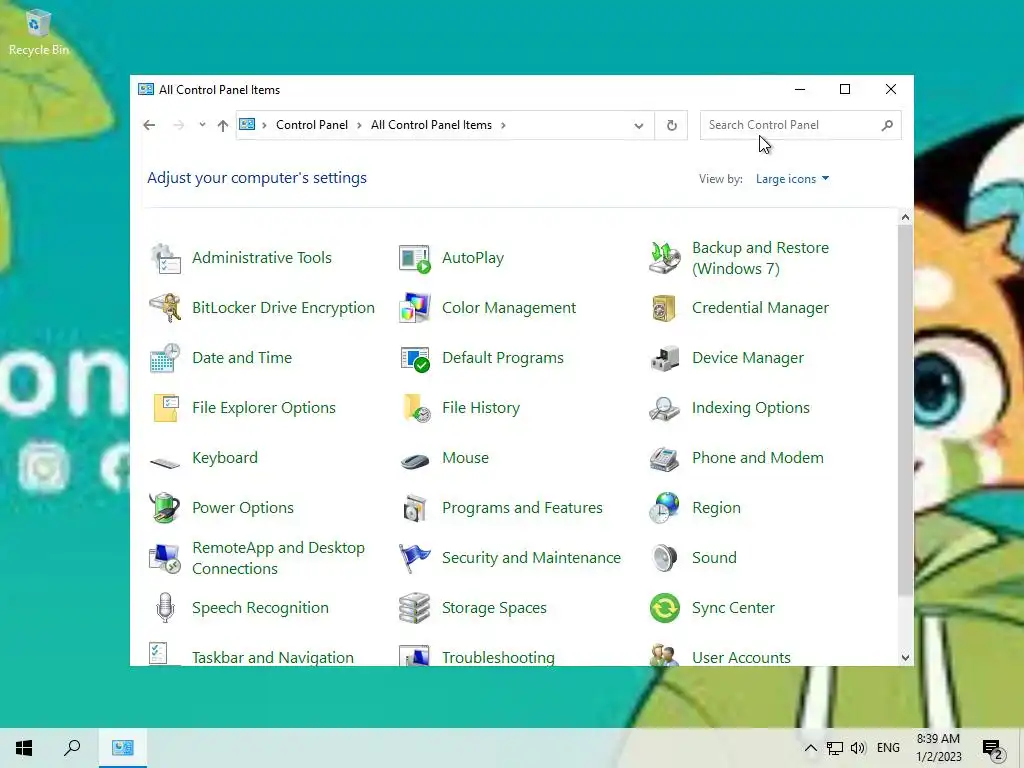Open the User Accounts link
The image size is (1024, 768).
[x=741, y=658]
